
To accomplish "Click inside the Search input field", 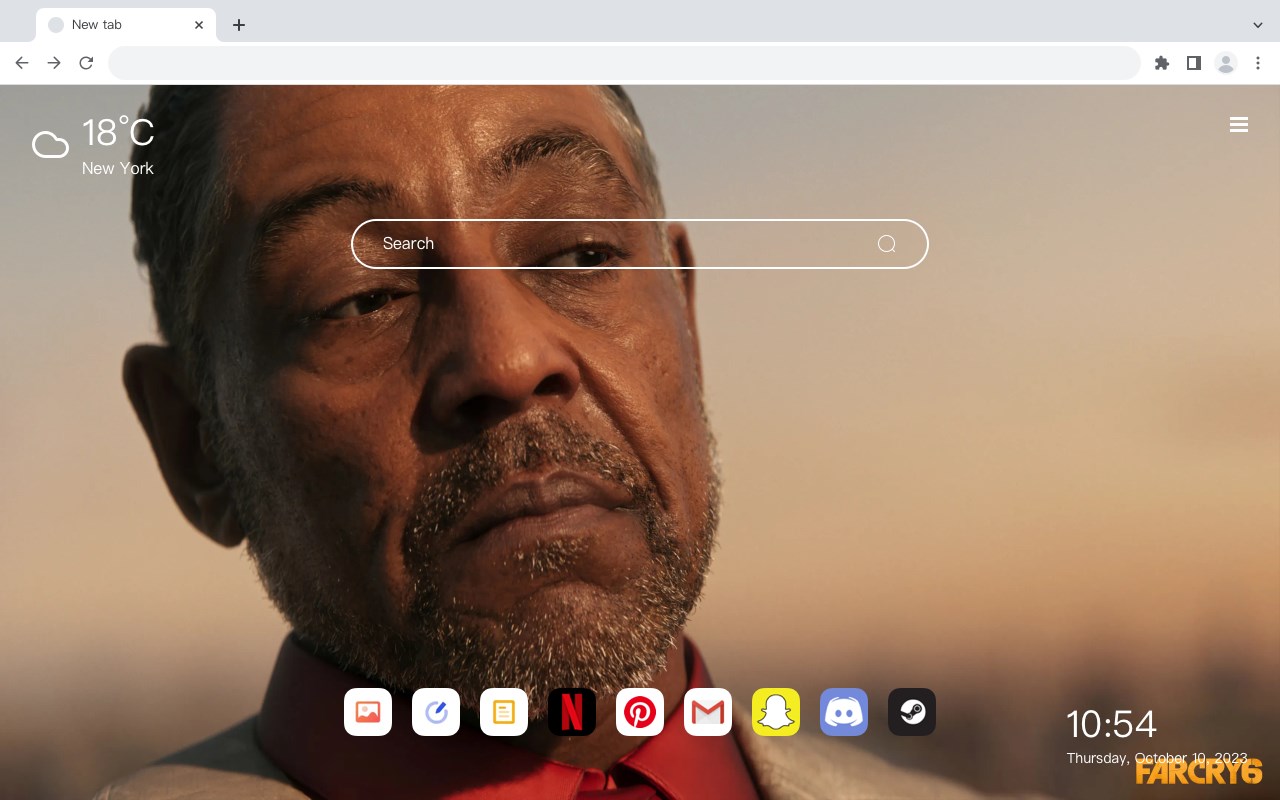I will point(640,244).
